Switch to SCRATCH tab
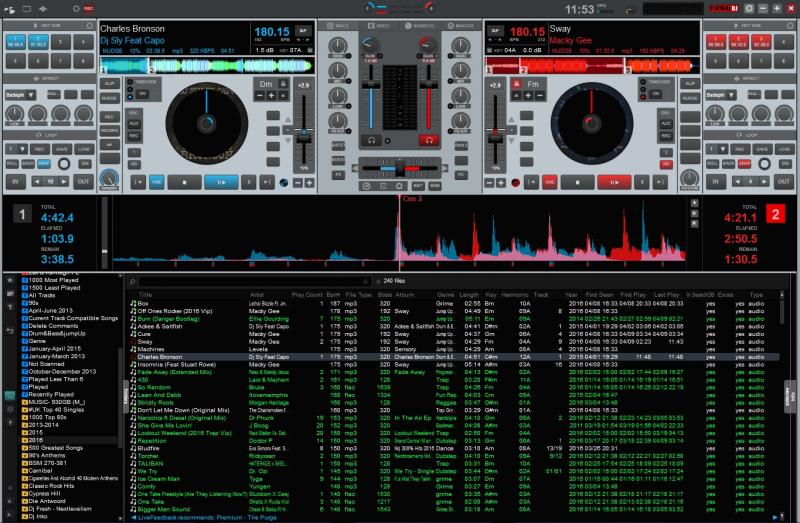The height and width of the screenshot is (523, 800). click(x=419, y=26)
